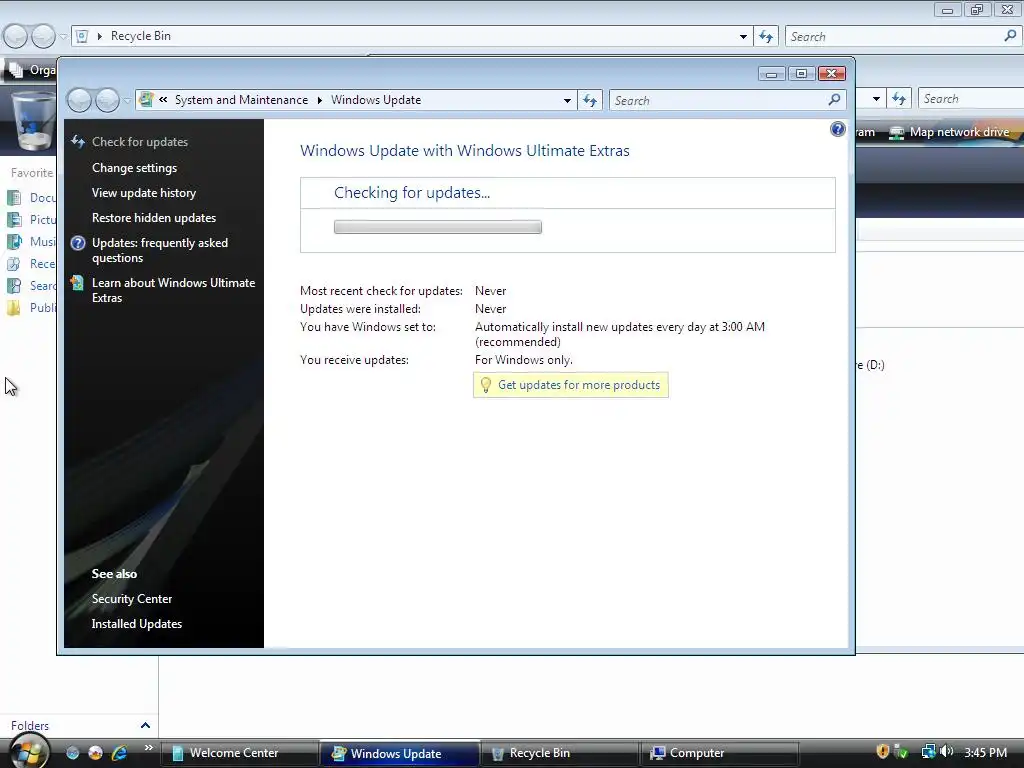The image size is (1024, 768).
Task: Click the refresh button in the Windows Update window
Action: [x=590, y=100]
